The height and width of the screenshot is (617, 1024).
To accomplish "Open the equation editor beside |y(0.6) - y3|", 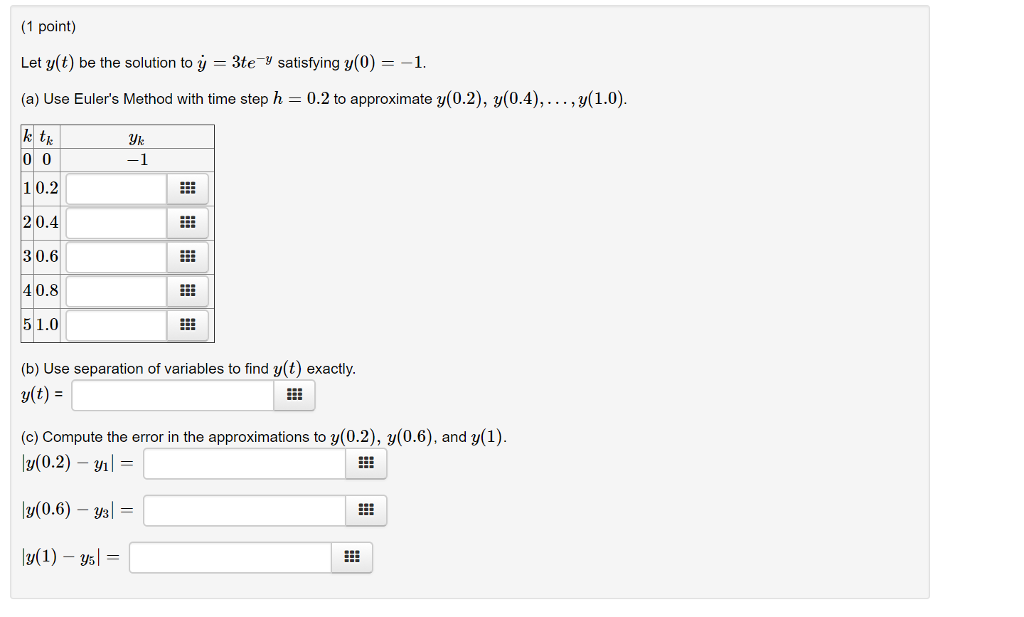I will (366, 510).
